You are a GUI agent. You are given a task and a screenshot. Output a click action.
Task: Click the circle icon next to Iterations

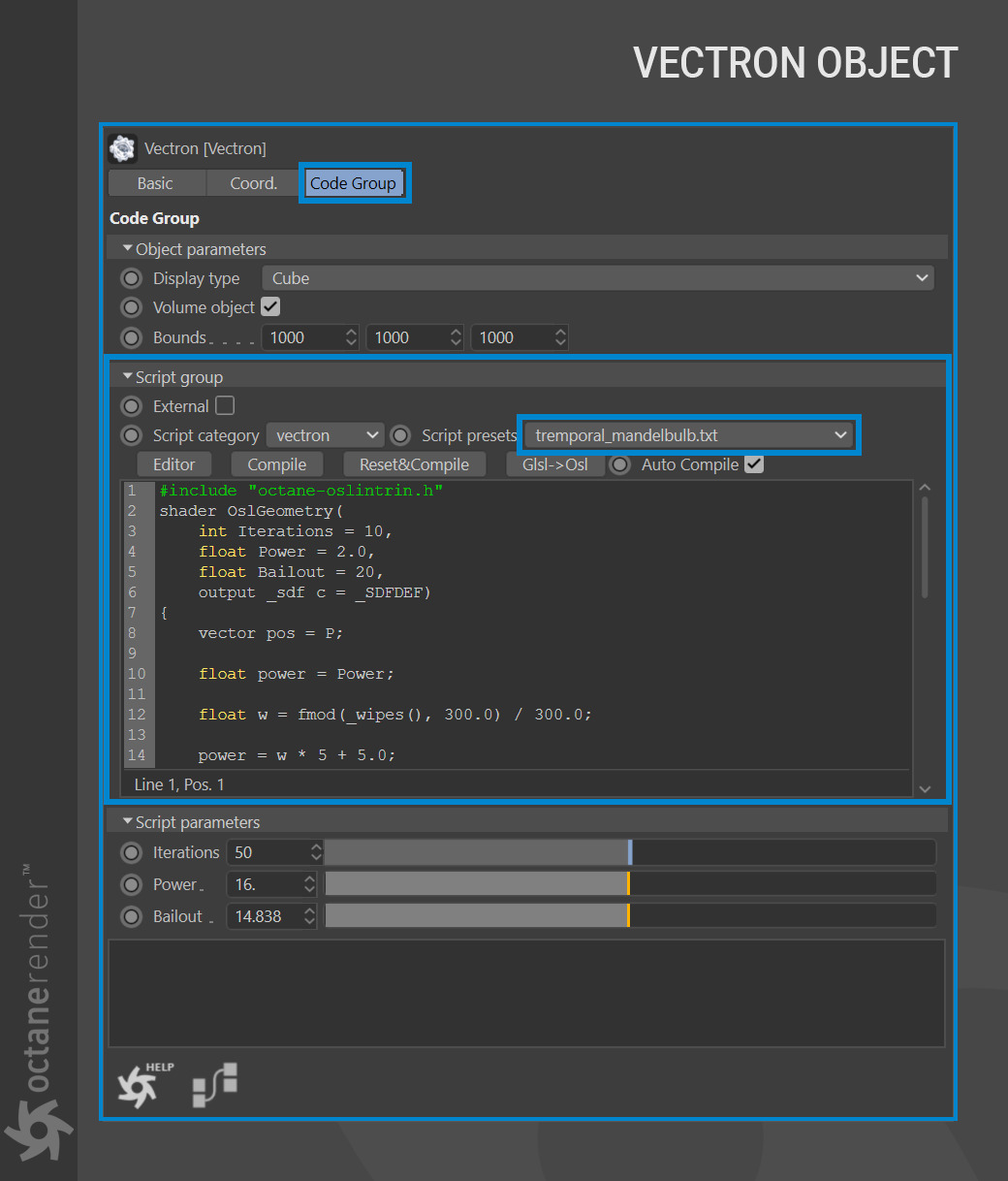click(131, 852)
